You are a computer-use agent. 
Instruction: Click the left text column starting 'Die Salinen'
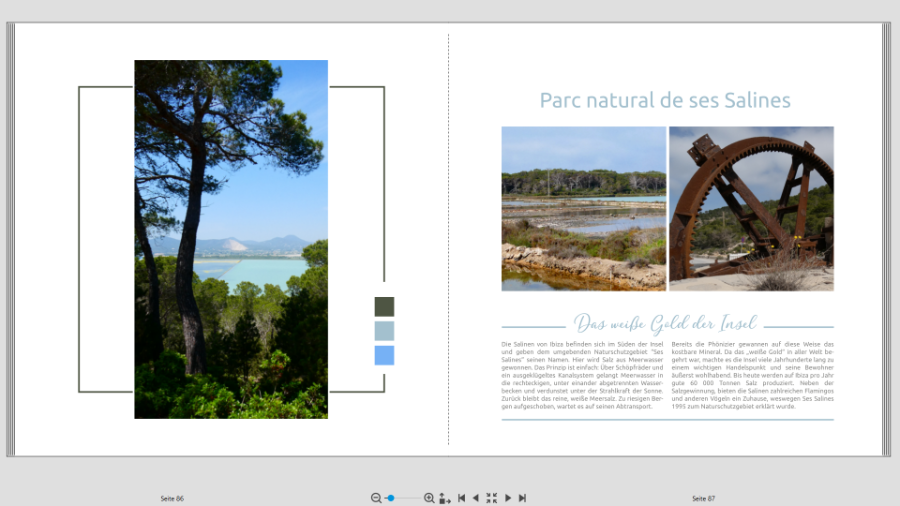pos(582,375)
